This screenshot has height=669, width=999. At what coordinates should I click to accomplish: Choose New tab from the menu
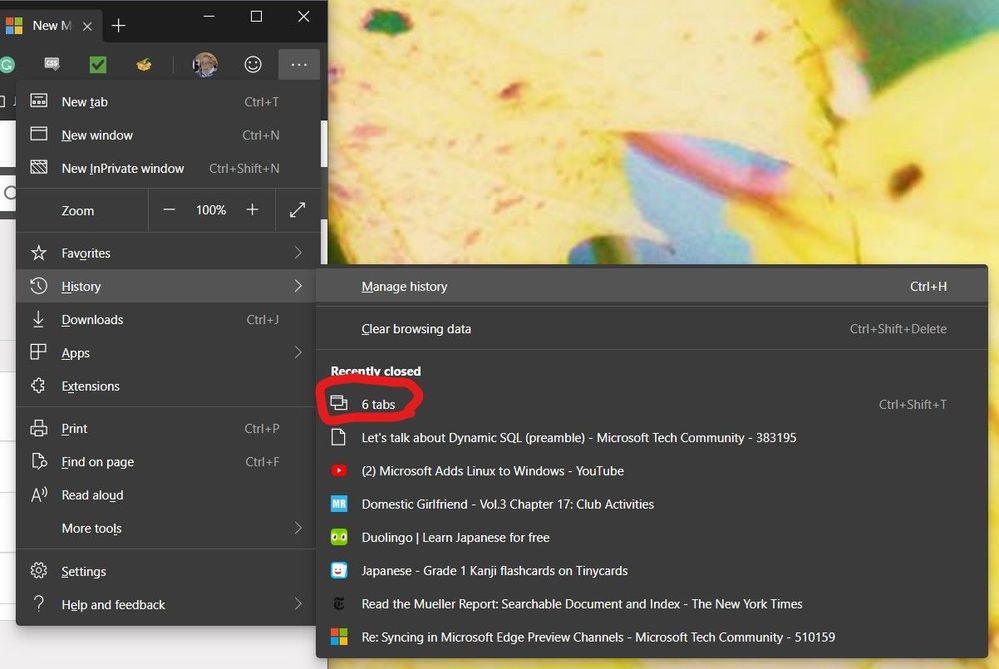coord(168,101)
